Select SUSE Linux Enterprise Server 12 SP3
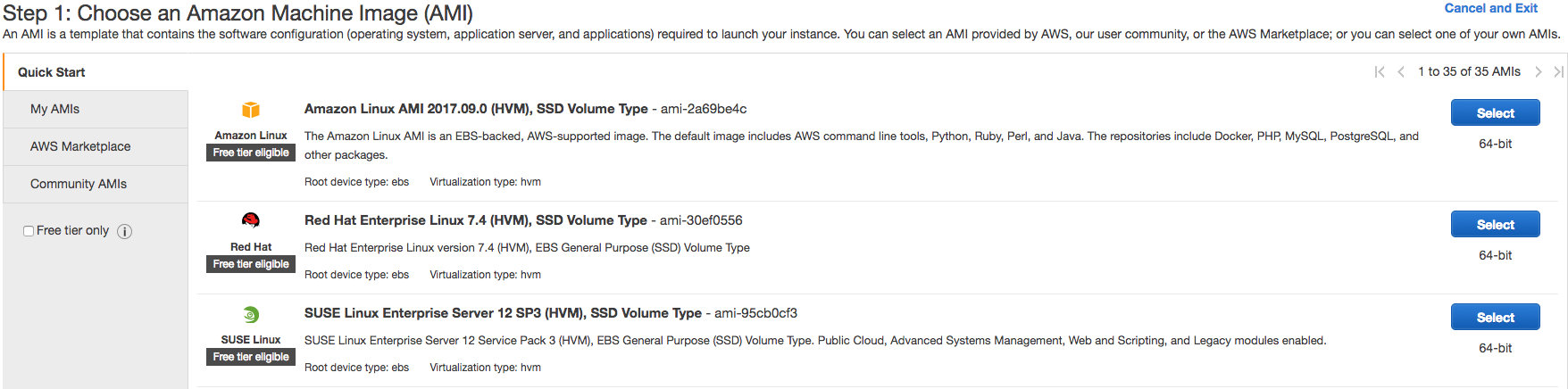This screenshot has width=1568, height=389. click(1495, 318)
